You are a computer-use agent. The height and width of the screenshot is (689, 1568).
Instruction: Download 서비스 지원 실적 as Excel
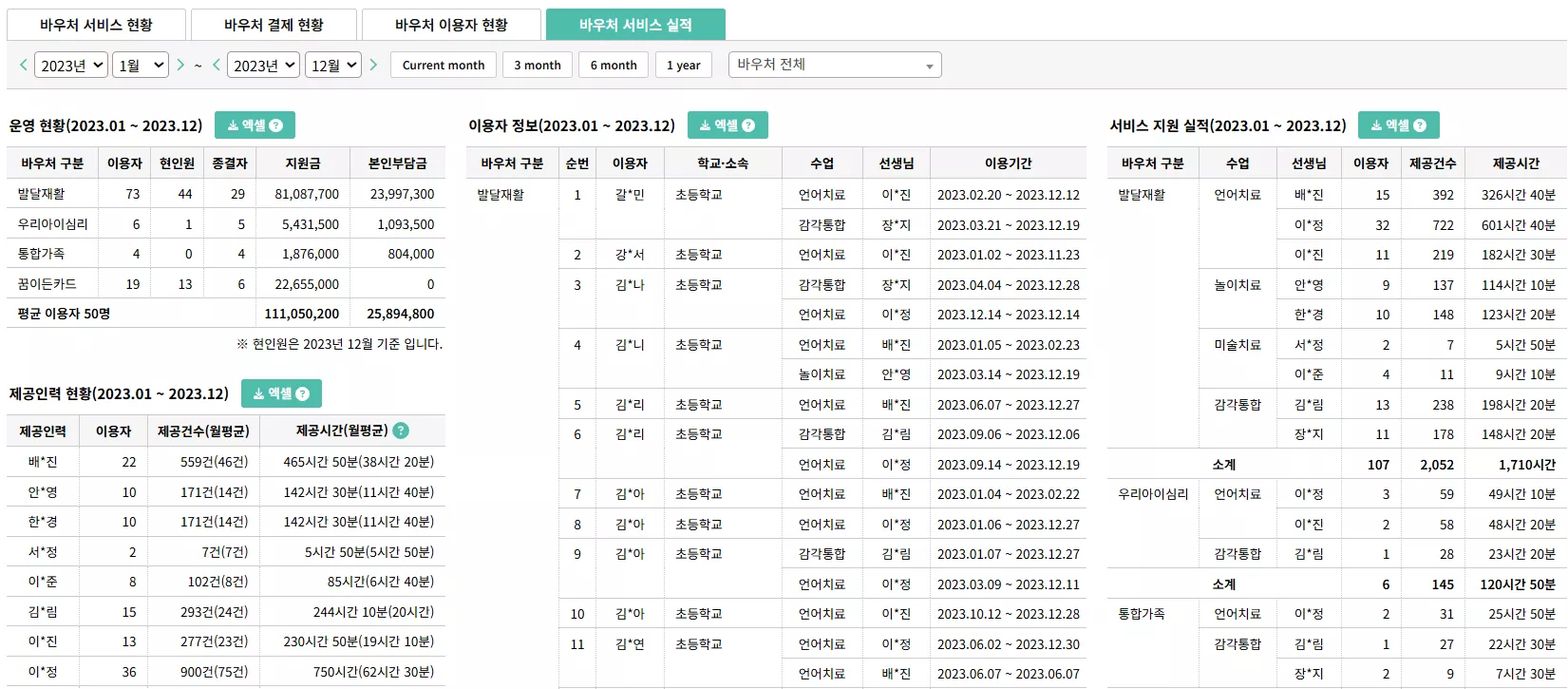(1398, 125)
